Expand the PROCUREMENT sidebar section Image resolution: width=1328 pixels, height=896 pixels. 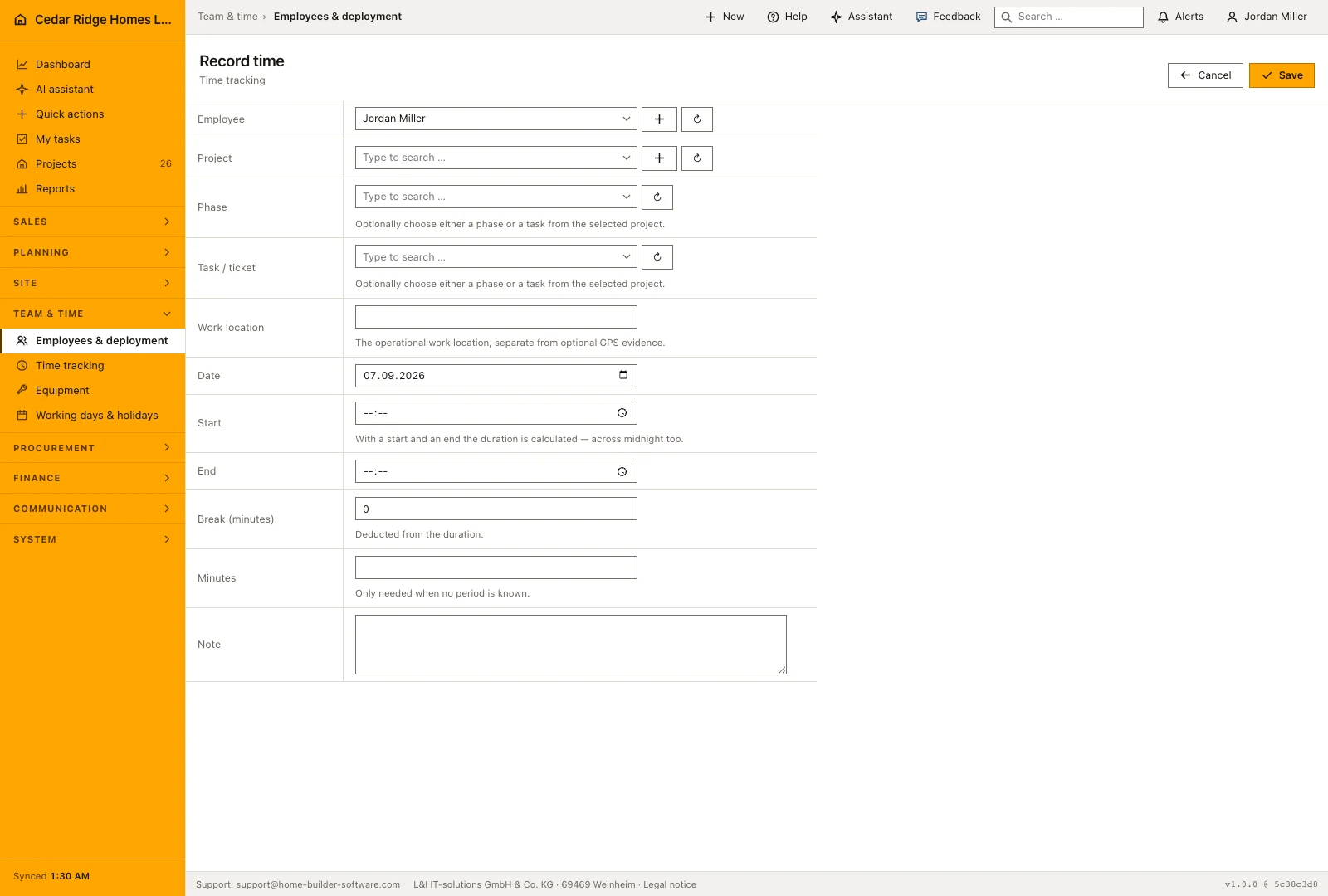click(93, 448)
